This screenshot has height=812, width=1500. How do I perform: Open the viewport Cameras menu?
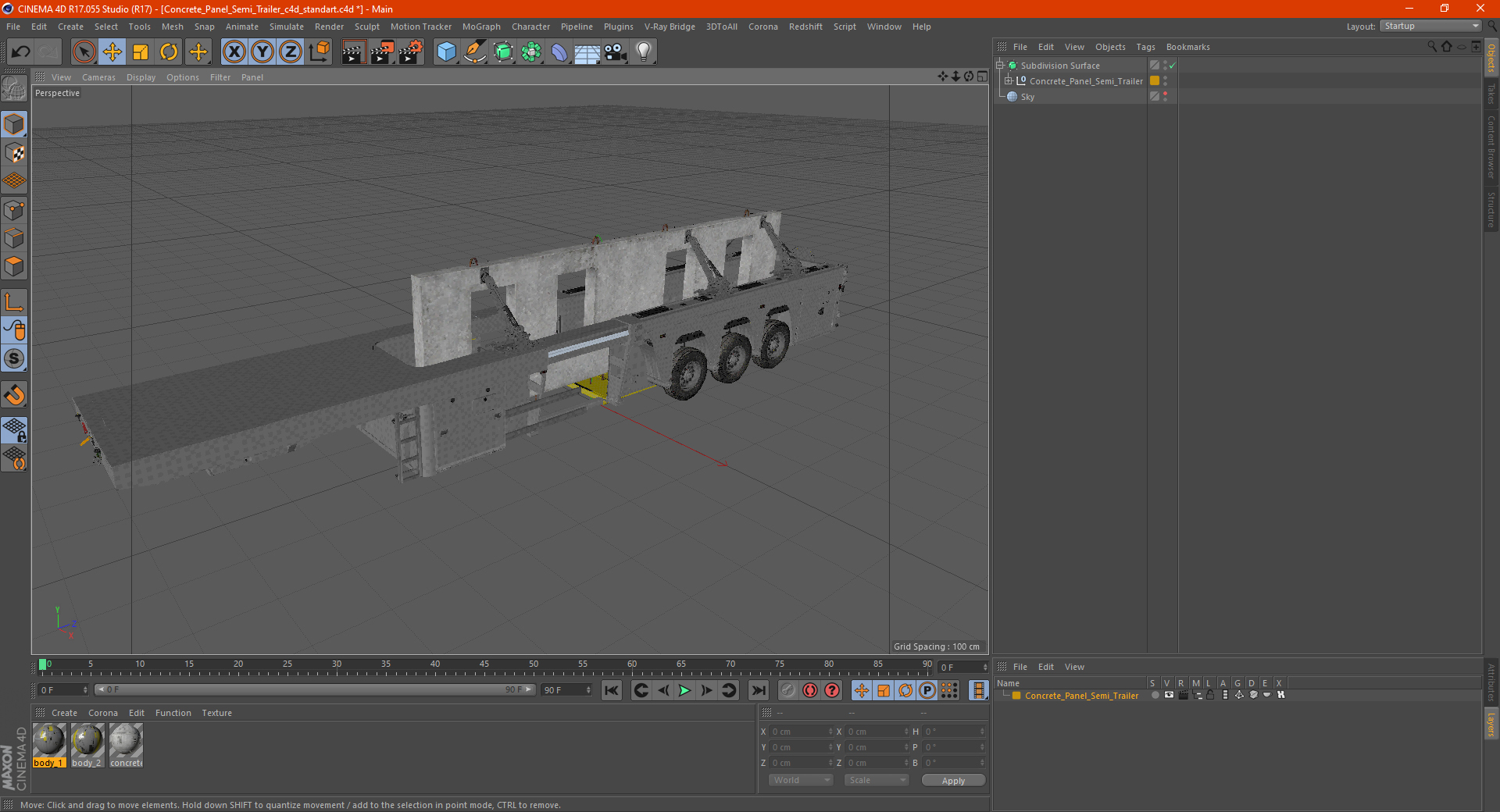[98, 77]
